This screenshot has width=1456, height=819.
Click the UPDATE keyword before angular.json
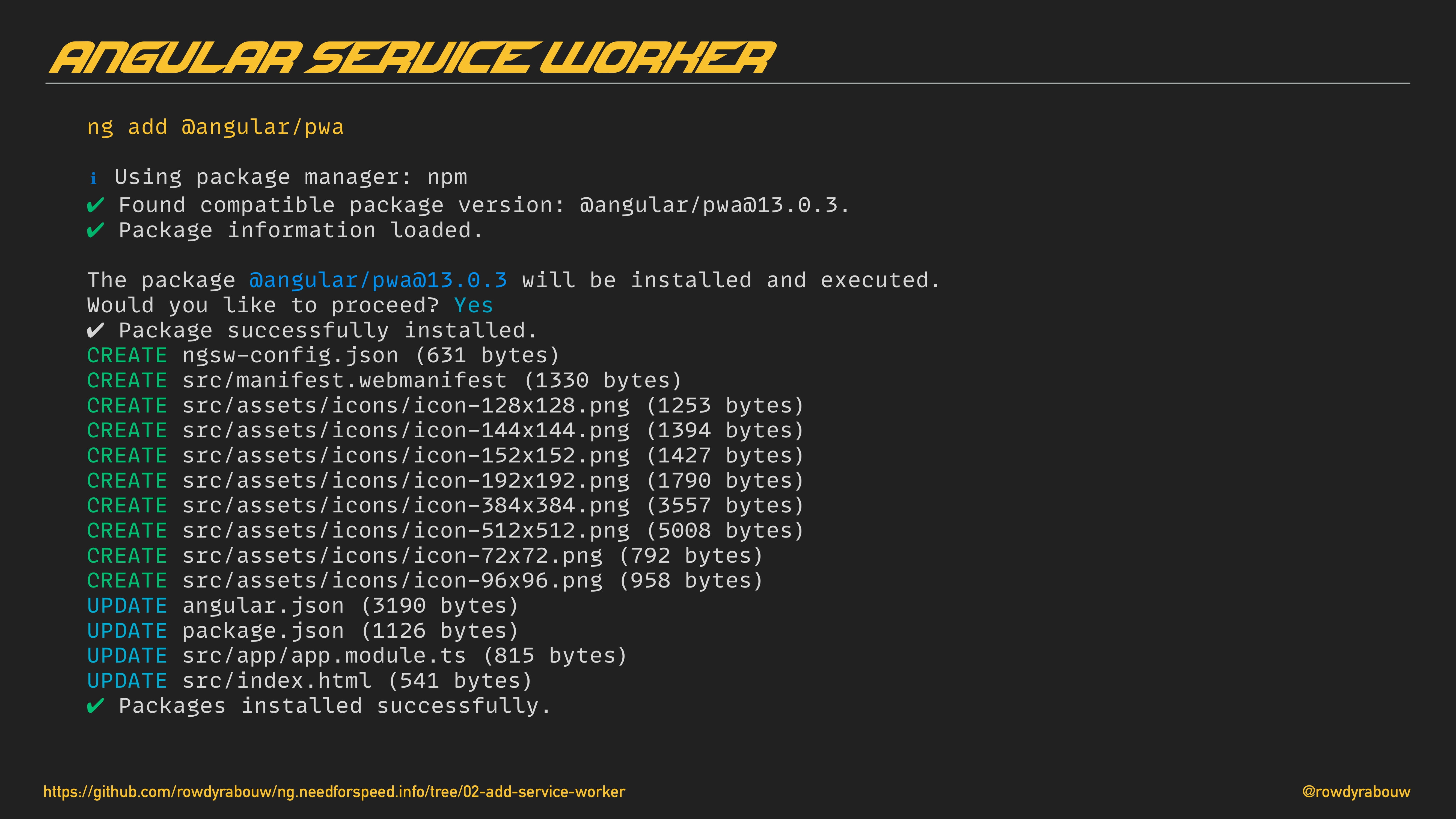tap(127, 606)
